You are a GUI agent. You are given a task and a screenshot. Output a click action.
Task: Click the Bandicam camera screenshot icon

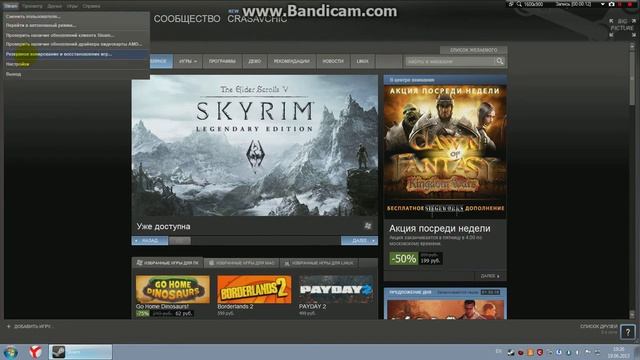coord(611,4)
